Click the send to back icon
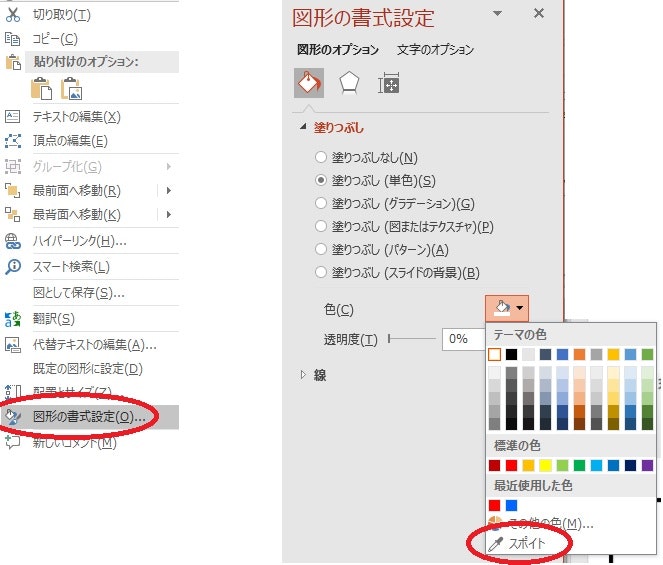This screenshot has height=565, width=663. click(13, 214)
